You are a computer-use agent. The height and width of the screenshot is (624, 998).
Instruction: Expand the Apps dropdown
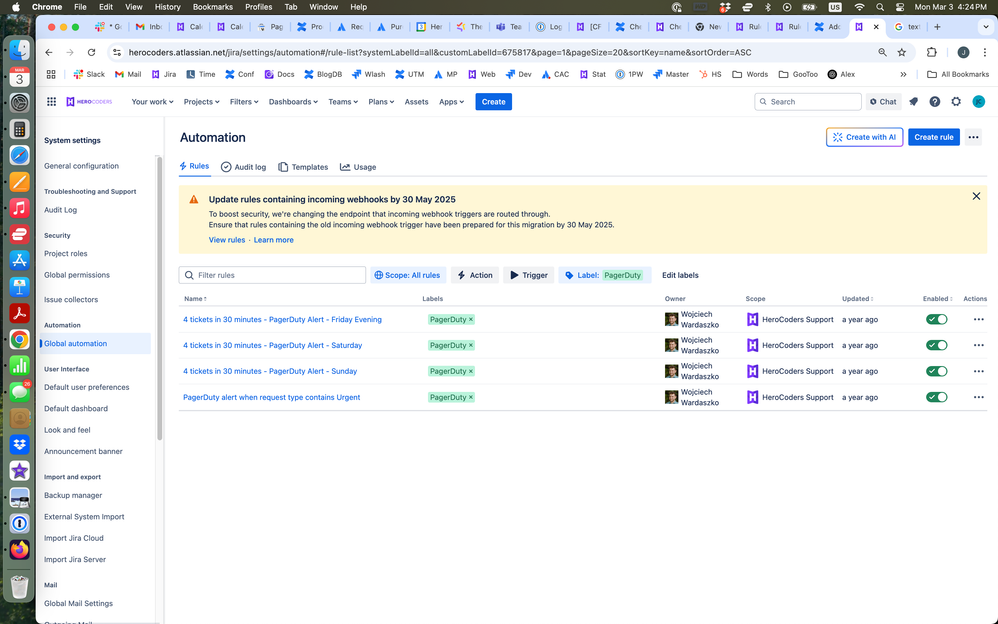[451, 102]
